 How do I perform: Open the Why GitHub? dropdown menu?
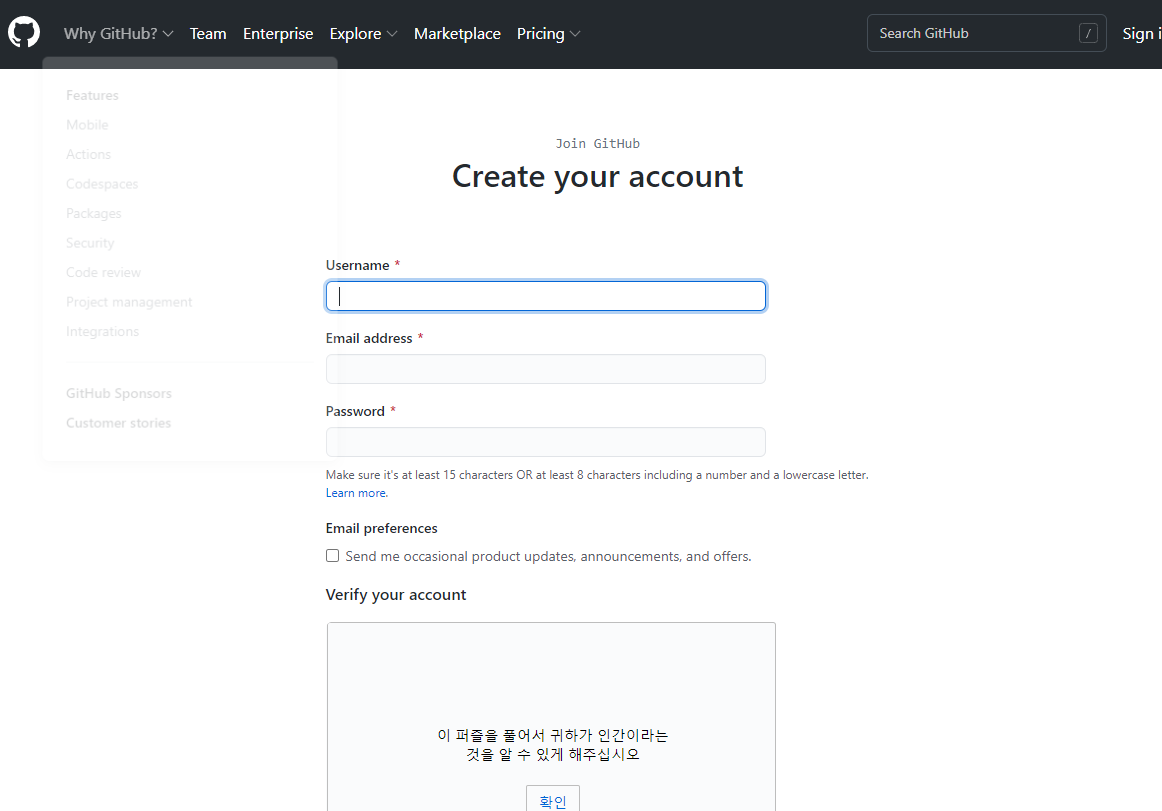(119, 33)
